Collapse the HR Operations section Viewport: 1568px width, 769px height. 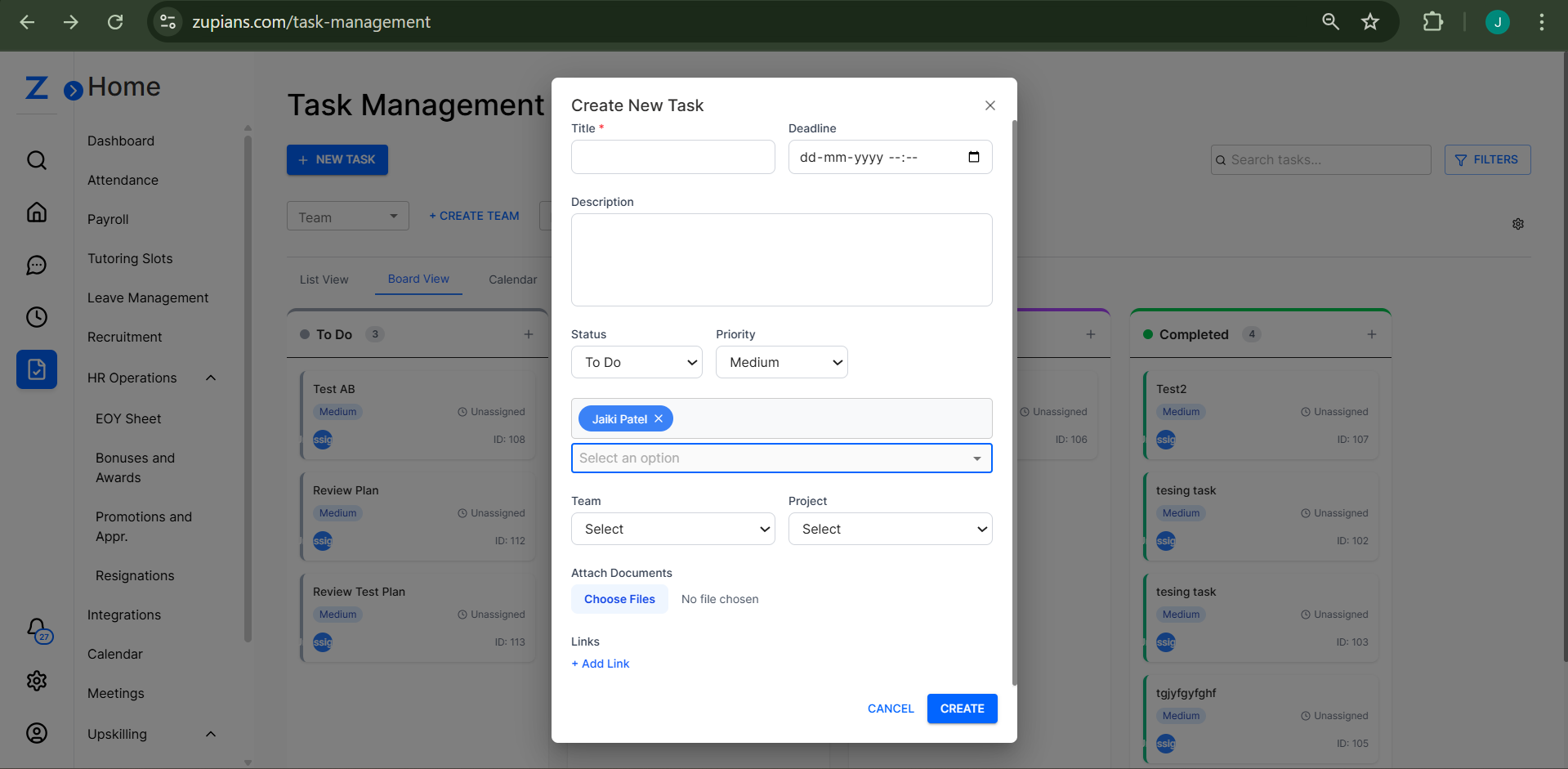pos(210,378)
